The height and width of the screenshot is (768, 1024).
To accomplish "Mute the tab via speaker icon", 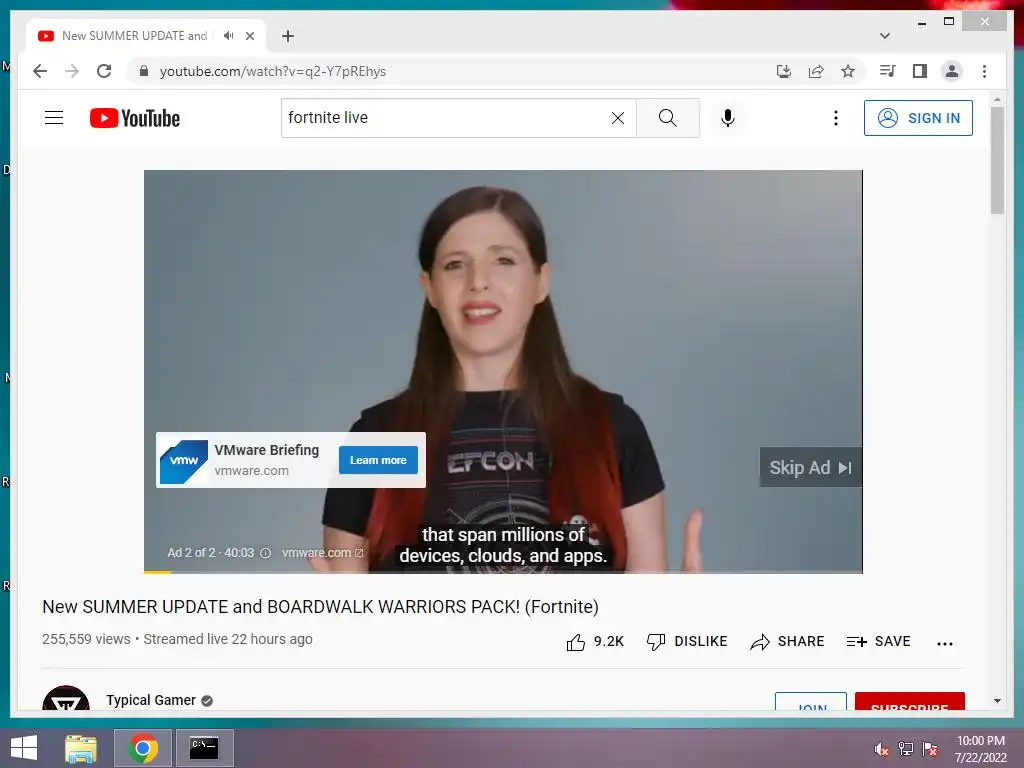I will tap(228, 35).
